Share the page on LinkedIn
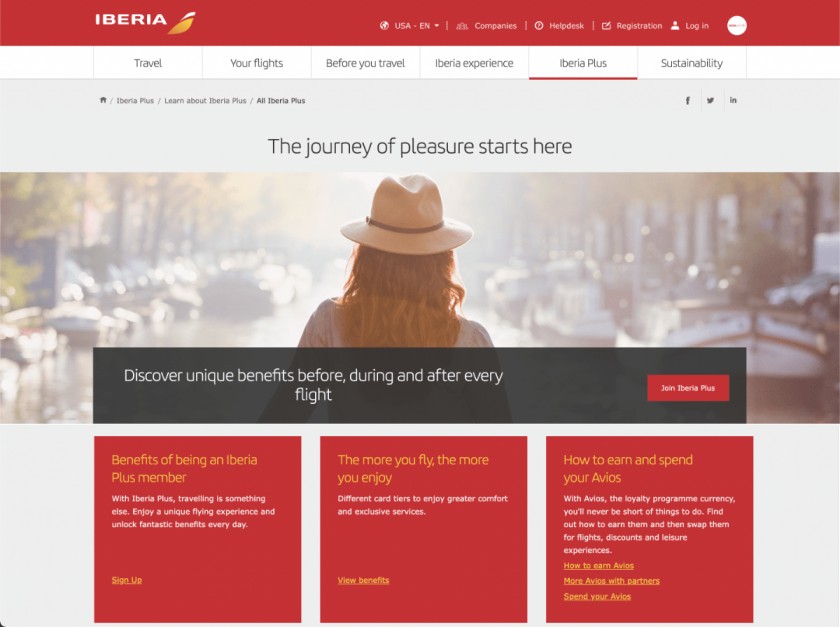840x627 pixels. tap(733, 100)
